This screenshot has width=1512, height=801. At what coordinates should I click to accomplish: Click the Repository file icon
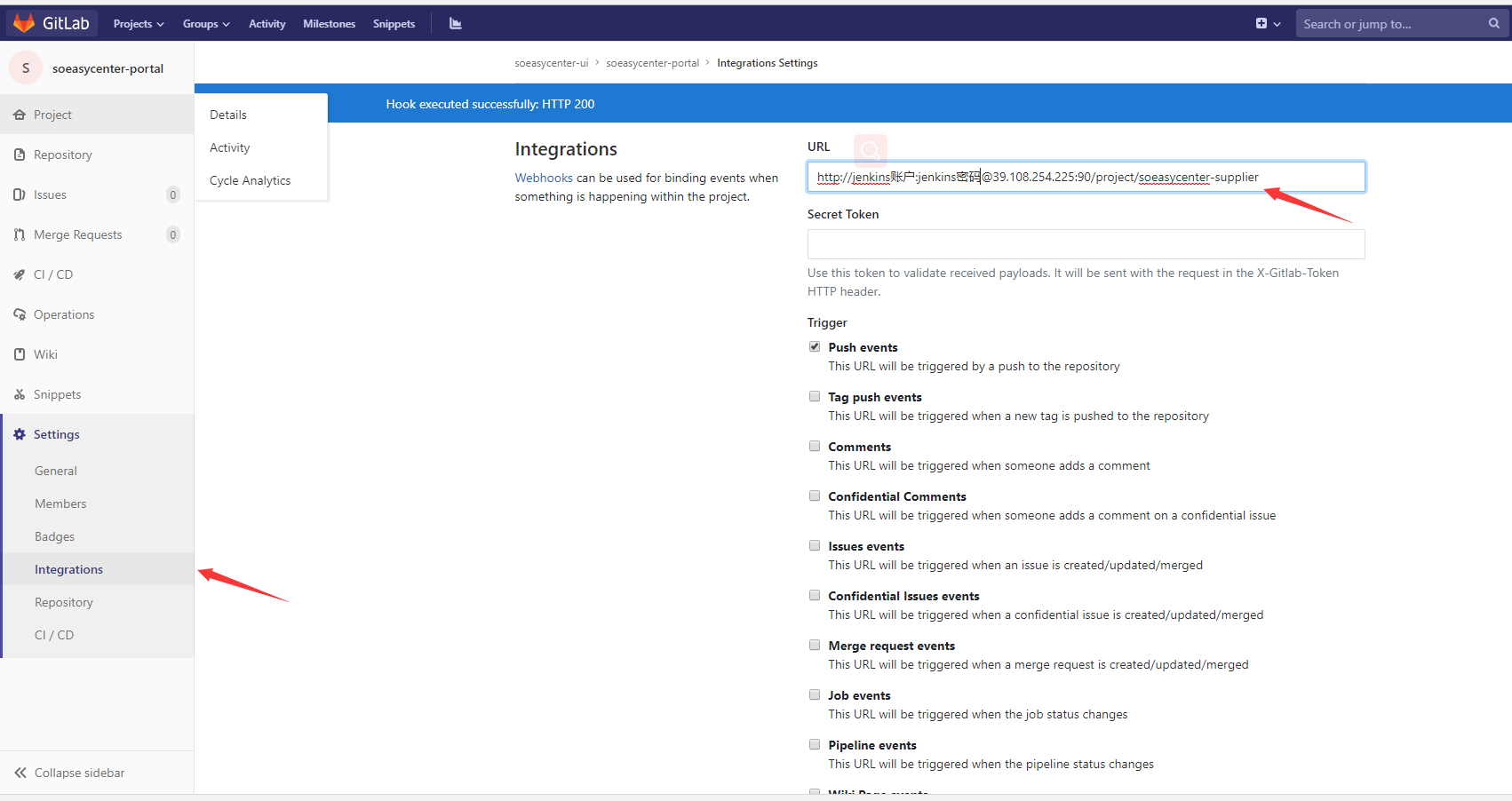click(20, 155)
